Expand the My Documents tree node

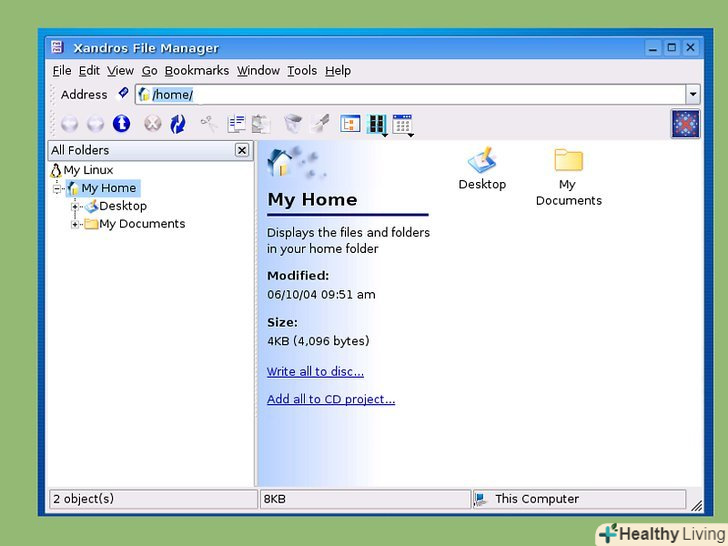pos(75,224)
